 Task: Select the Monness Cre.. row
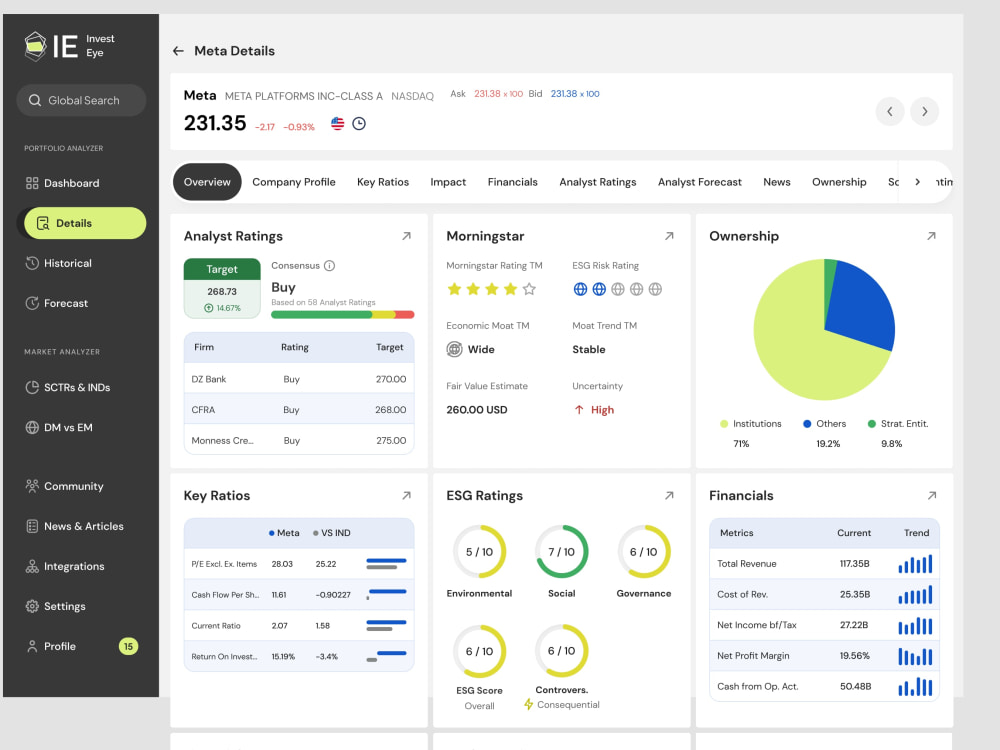(298, 440)
